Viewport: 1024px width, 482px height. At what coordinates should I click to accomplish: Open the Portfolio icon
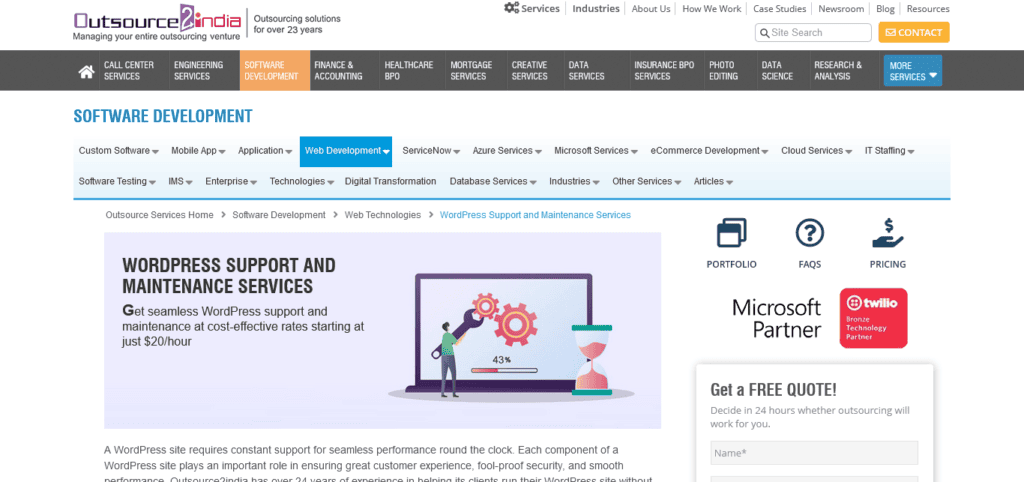coord(731,234)
